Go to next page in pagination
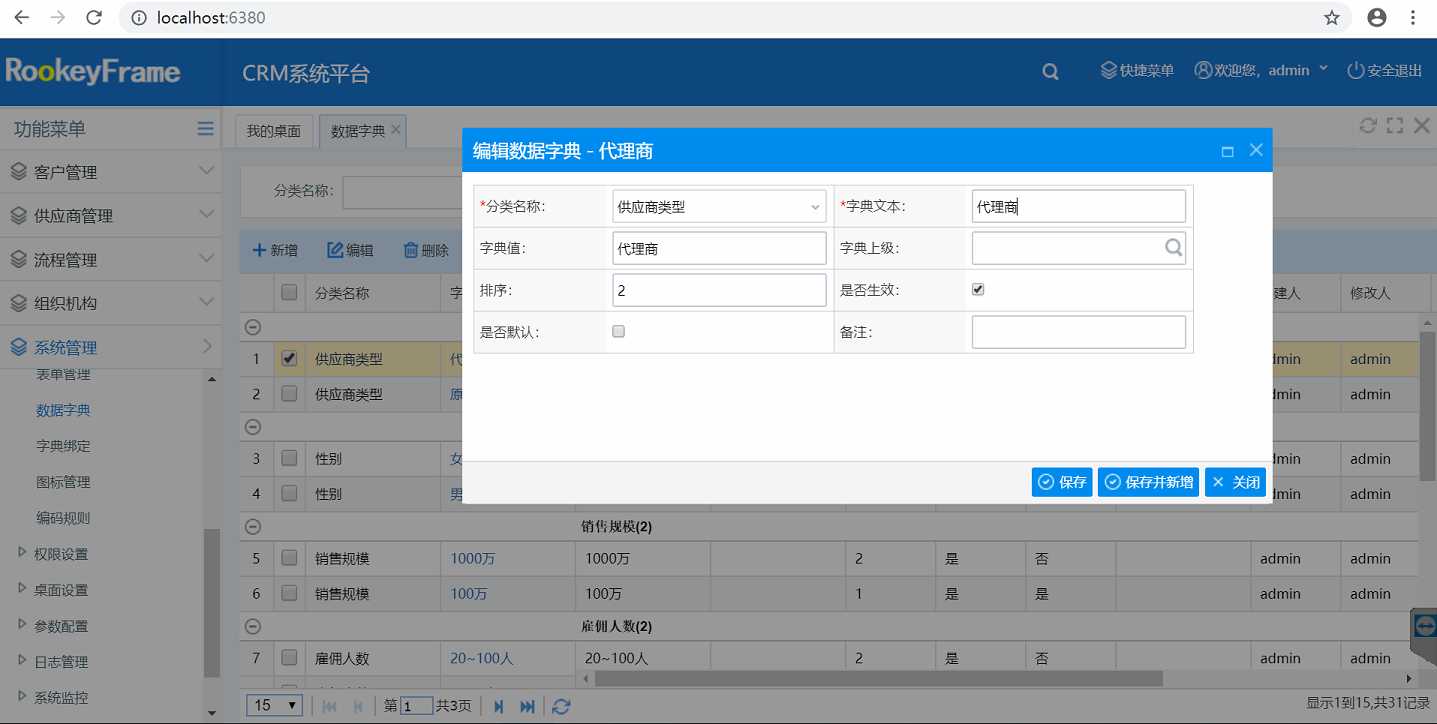This screenshot has height=724, width=1437. pos(498,706)
